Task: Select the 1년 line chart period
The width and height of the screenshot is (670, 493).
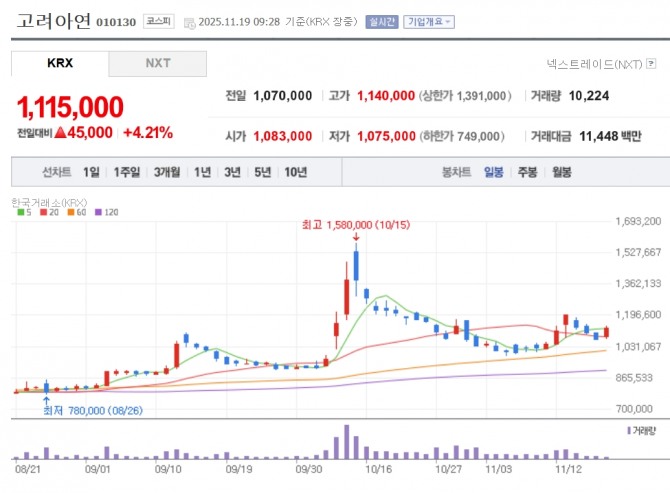Action: [202, 172]
